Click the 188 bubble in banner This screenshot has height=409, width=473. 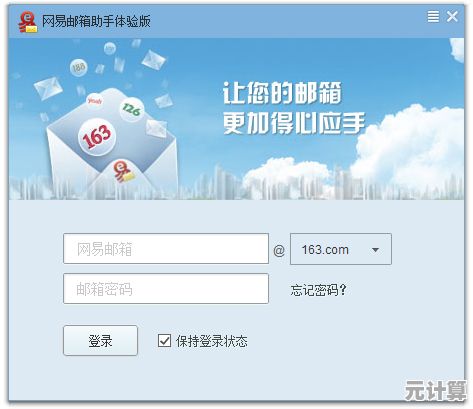click(x=79, y=68)
